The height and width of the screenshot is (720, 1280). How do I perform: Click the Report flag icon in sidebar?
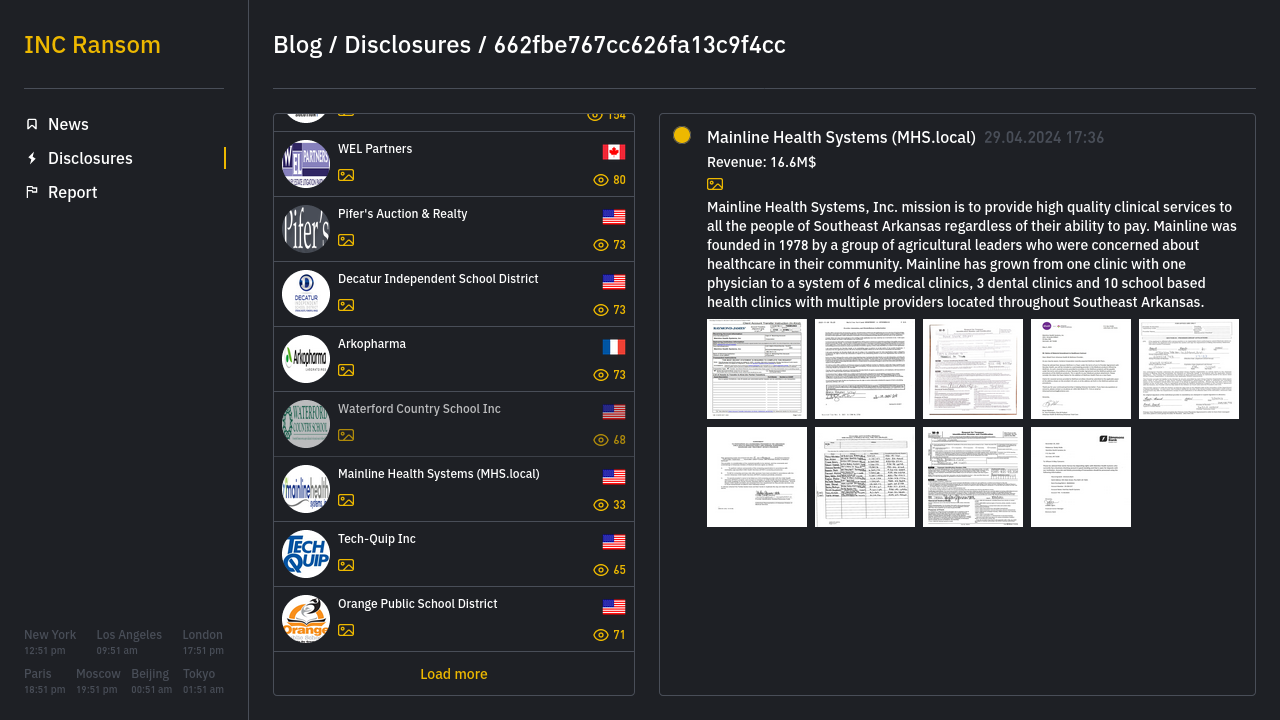(x=32, y=192)
